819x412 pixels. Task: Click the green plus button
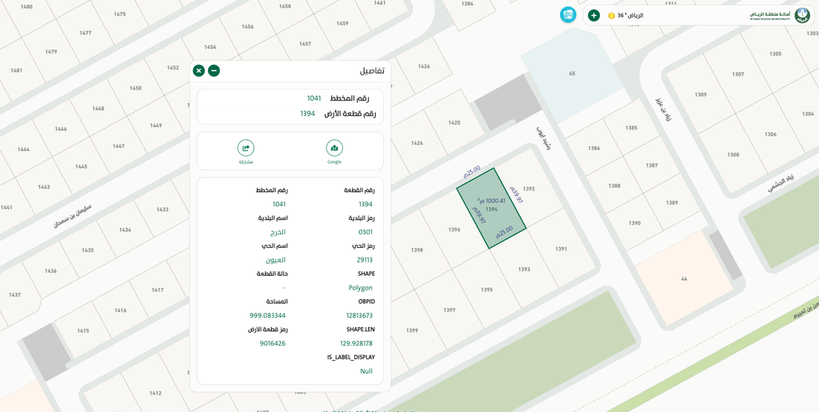click(x=594, y=15)
